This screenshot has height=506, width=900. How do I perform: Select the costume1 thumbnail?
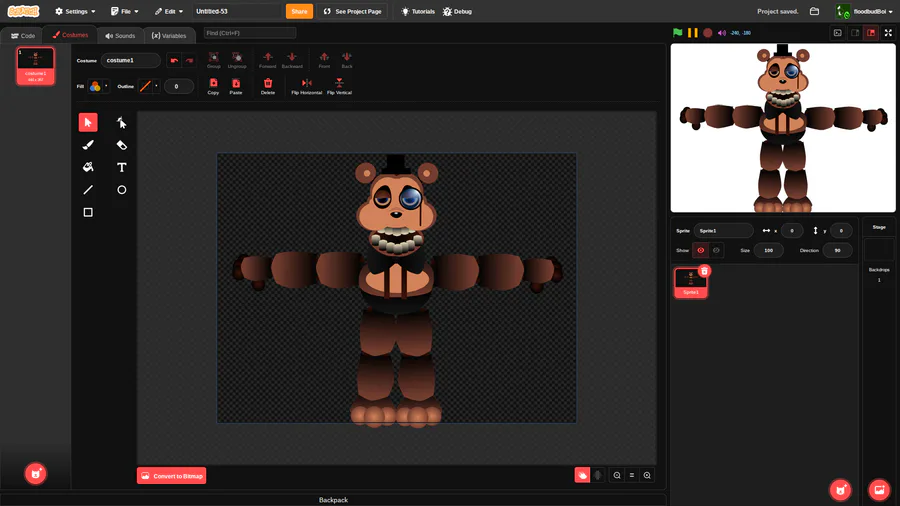click(x=36, y=66)
